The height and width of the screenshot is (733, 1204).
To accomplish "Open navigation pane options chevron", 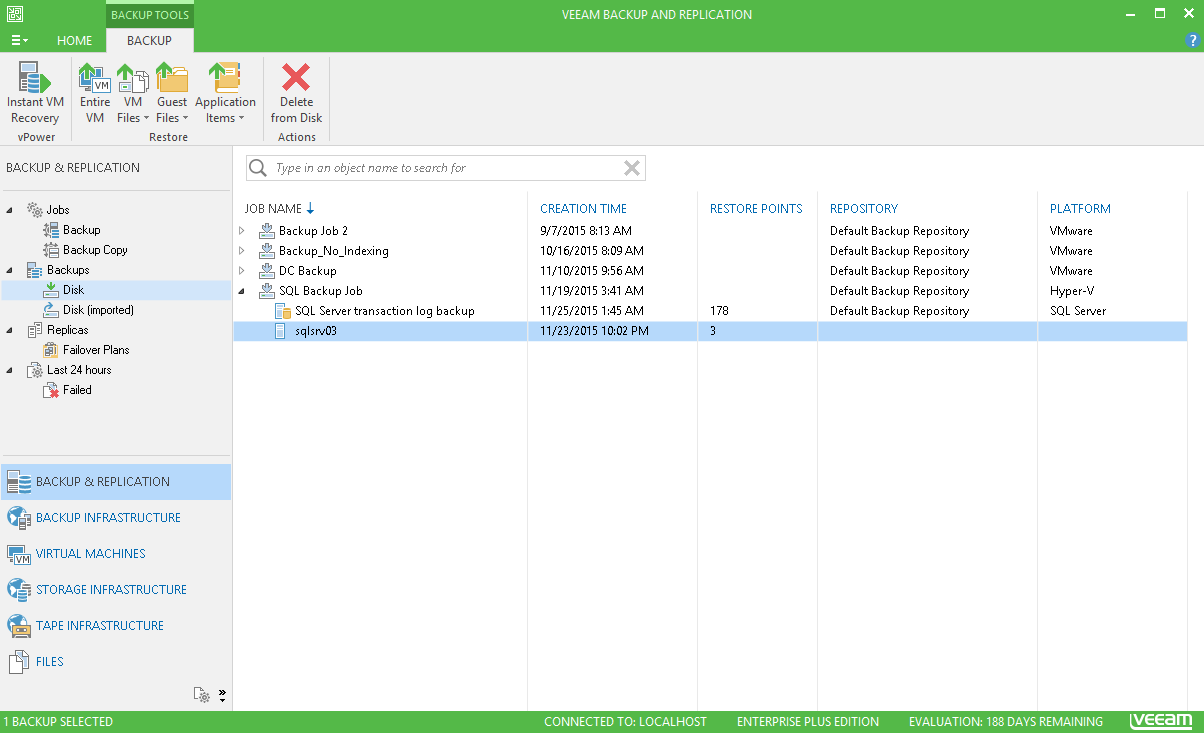I will (x=222, y=694).
